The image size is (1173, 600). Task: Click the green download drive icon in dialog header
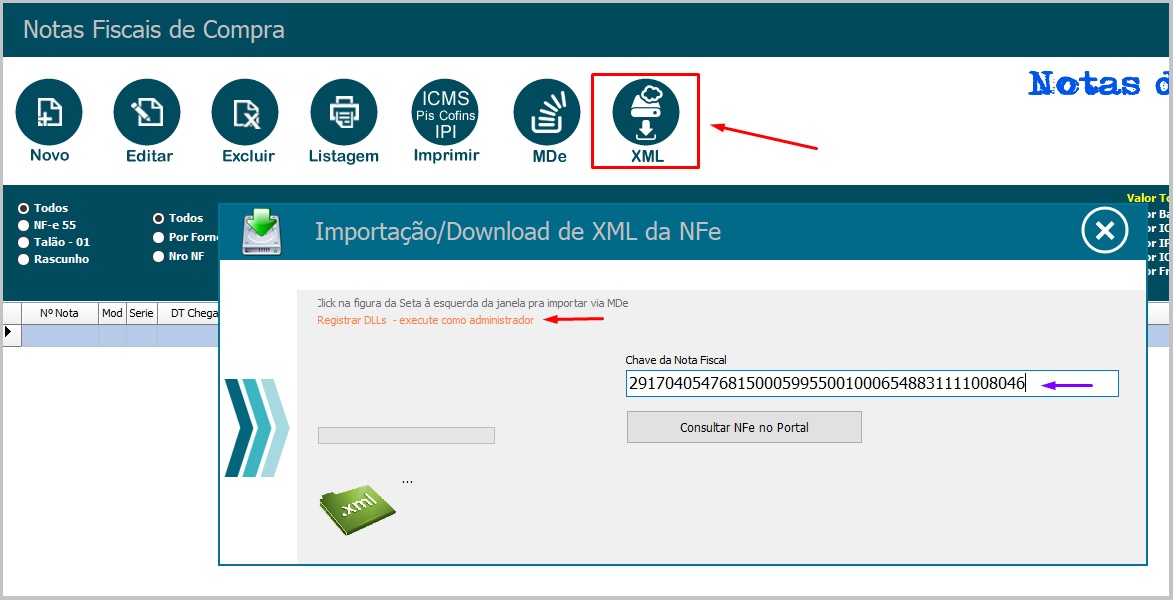262,232
